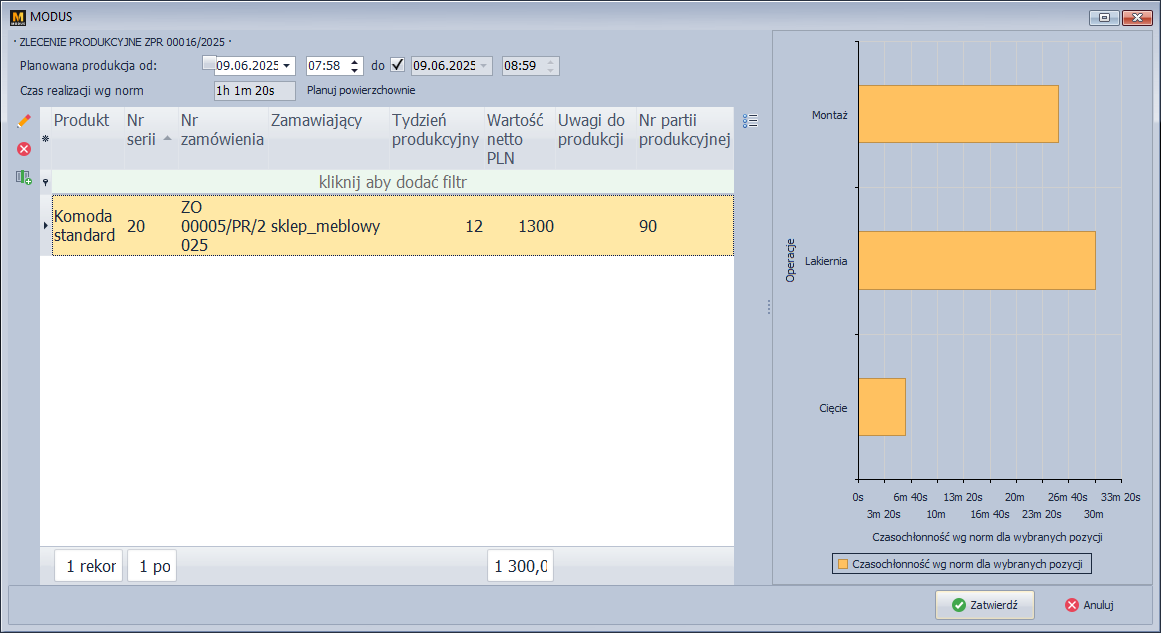Click the Zatwierdź button
1161x633 pixels.
(984, 605)
